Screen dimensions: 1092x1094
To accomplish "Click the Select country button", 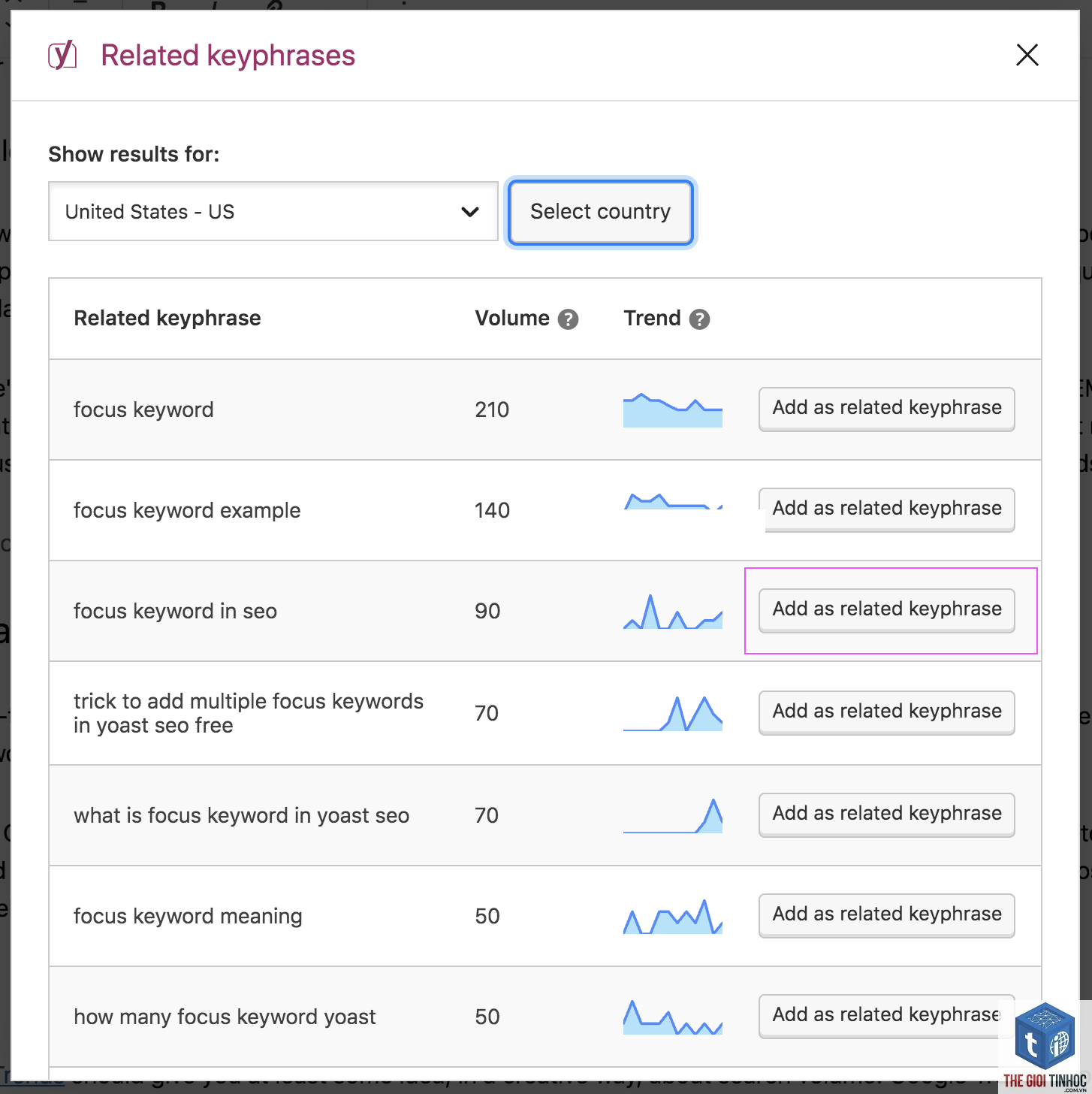I will (x=600, y=212).
